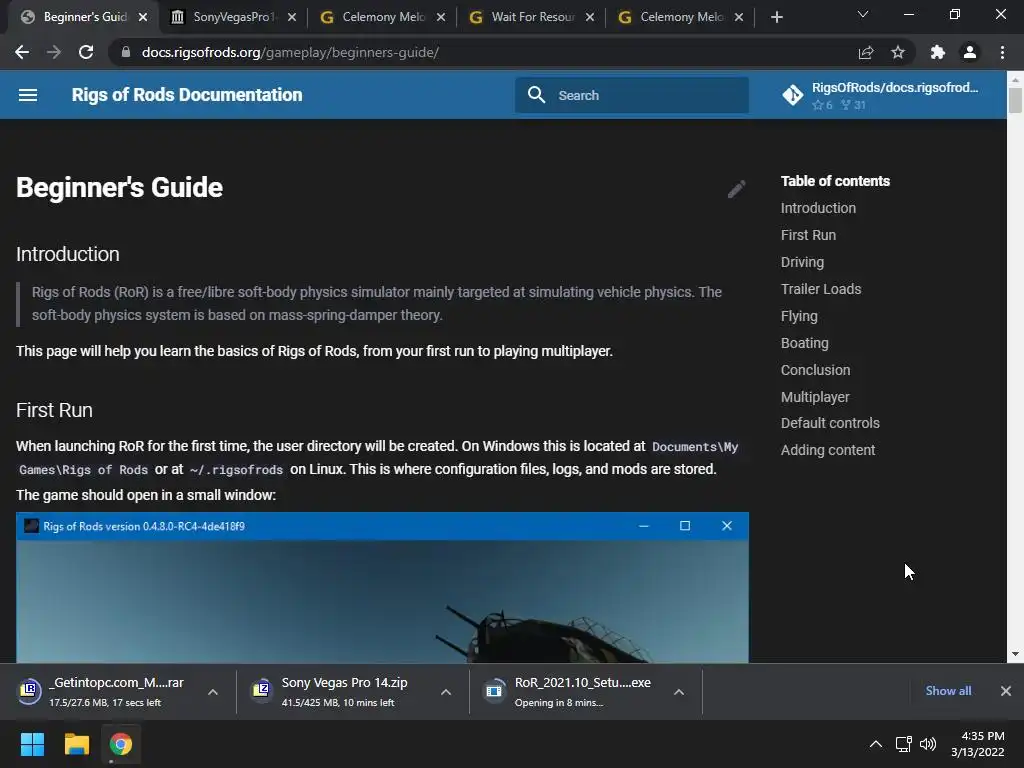Jump to Flying section in contents
This screenshot has width=1024, height=768.
click(799, 316)
